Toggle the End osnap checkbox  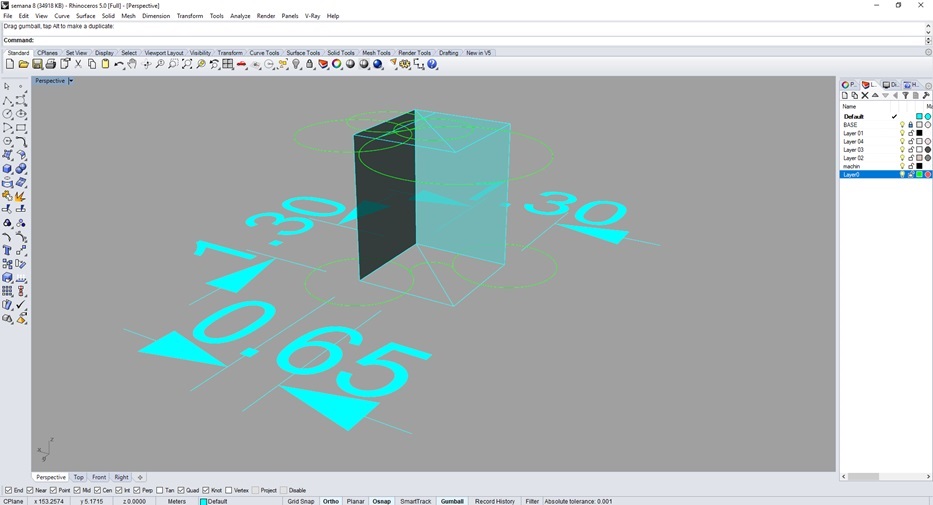click(8, 490)
